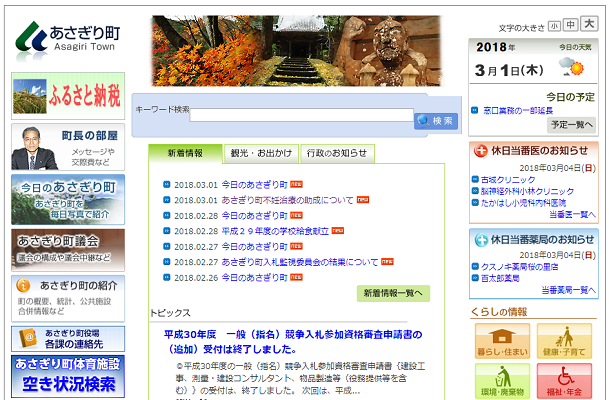Open 2018.02.26 今日のあさぎり町 news link
The image size is (609, 400).
pyautogui.click(x=254, y=278)
